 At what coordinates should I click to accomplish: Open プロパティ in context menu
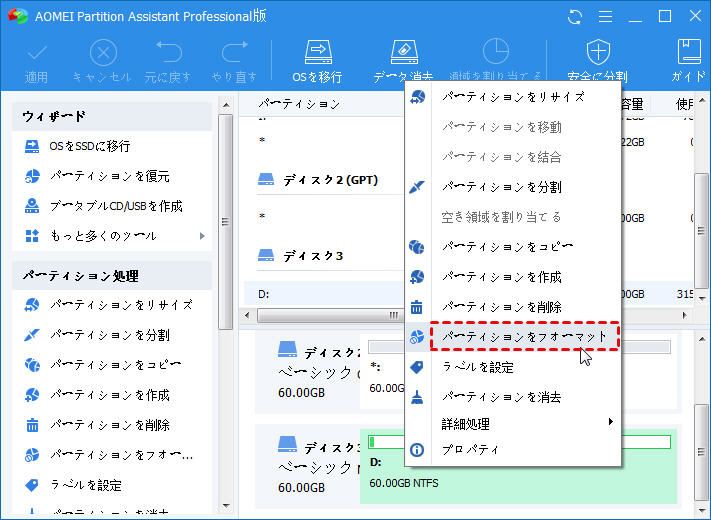coord(513,449)
